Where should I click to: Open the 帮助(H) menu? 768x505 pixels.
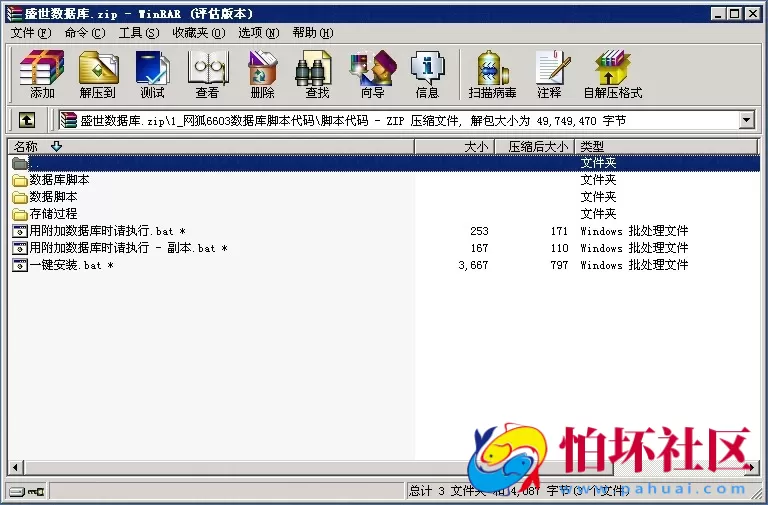(313, 33)
